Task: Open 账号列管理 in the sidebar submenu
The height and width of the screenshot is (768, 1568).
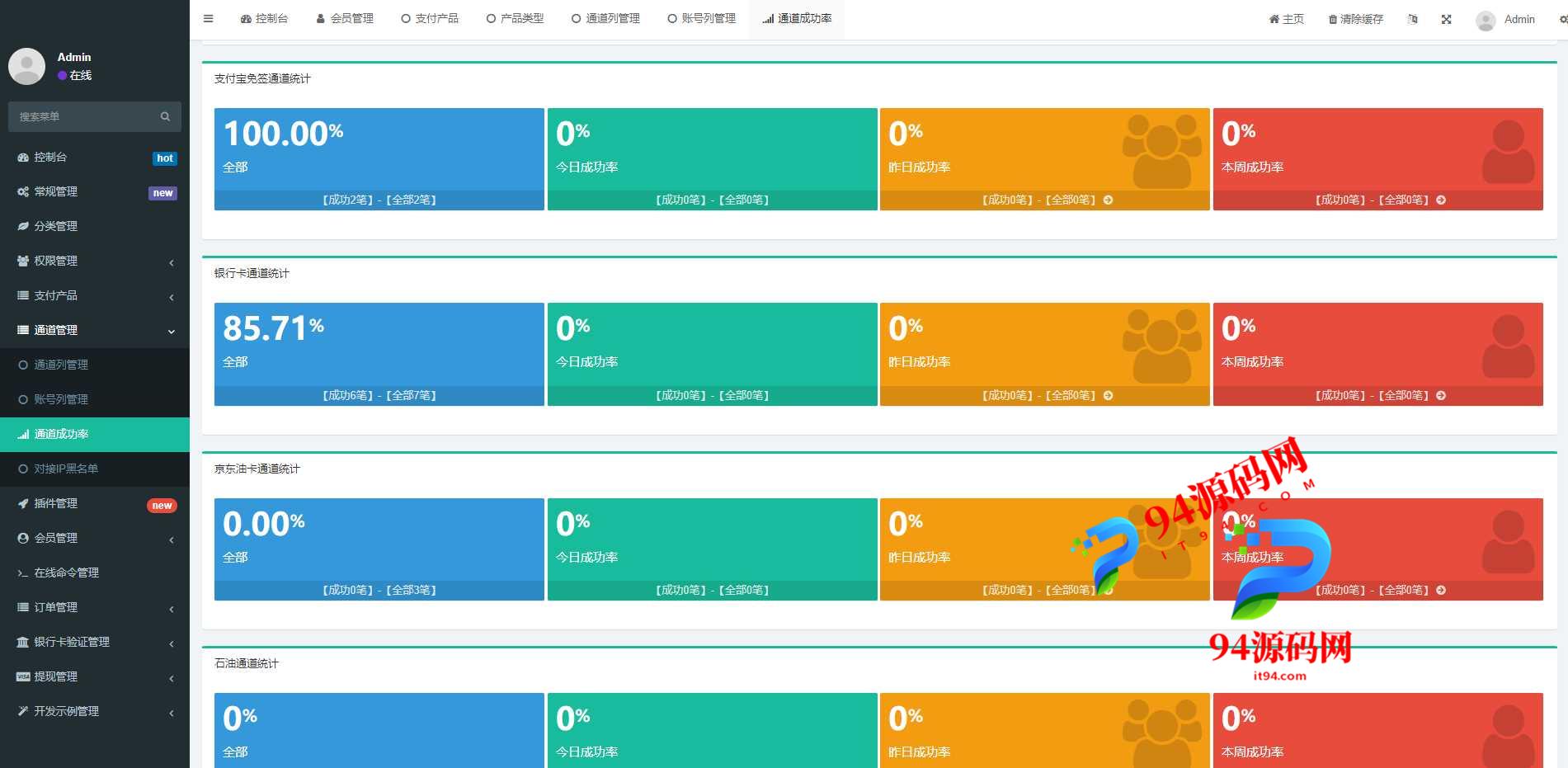Action: click(x=95, y=399)
